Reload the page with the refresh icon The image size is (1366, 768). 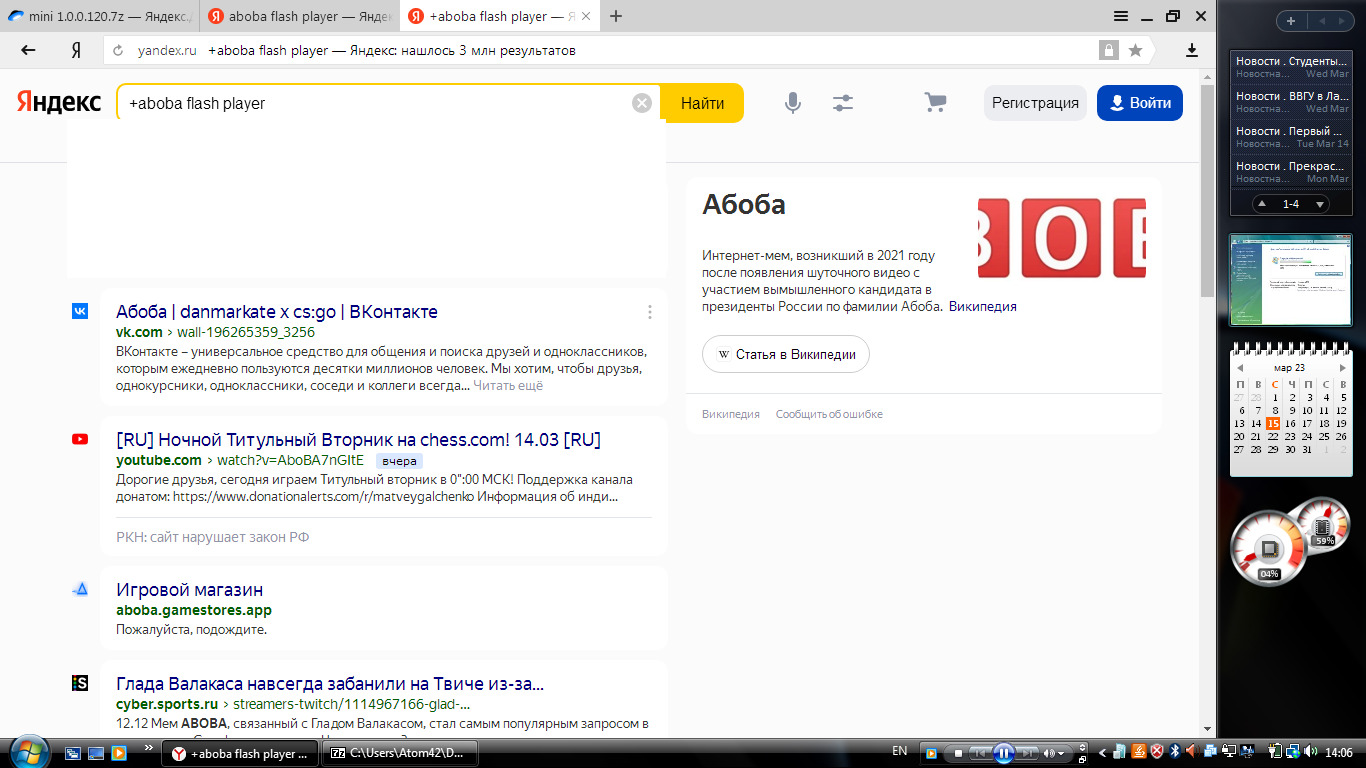[x=118, y=50]
